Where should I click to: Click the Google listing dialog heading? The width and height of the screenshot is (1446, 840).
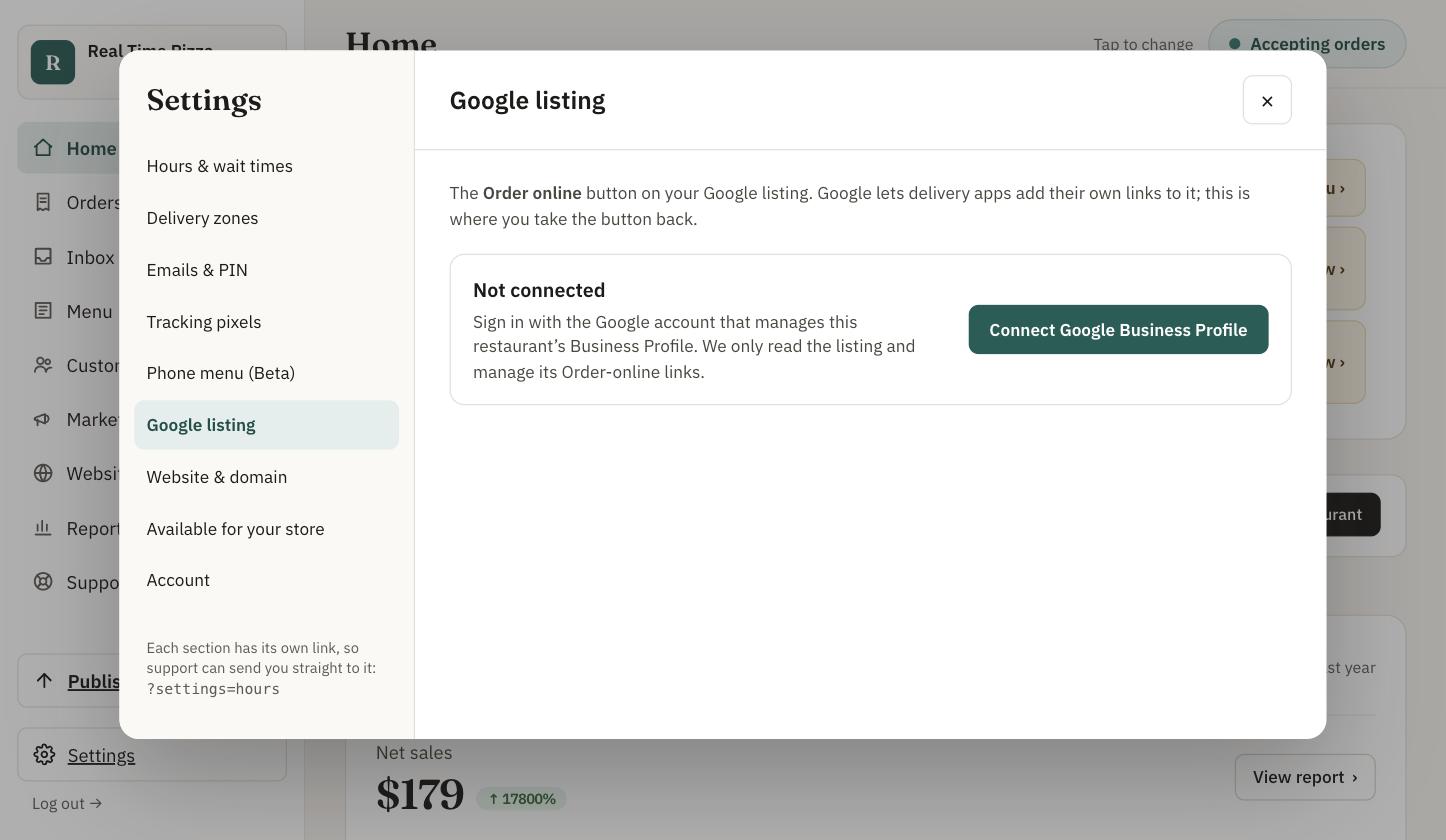coord(527,100)
